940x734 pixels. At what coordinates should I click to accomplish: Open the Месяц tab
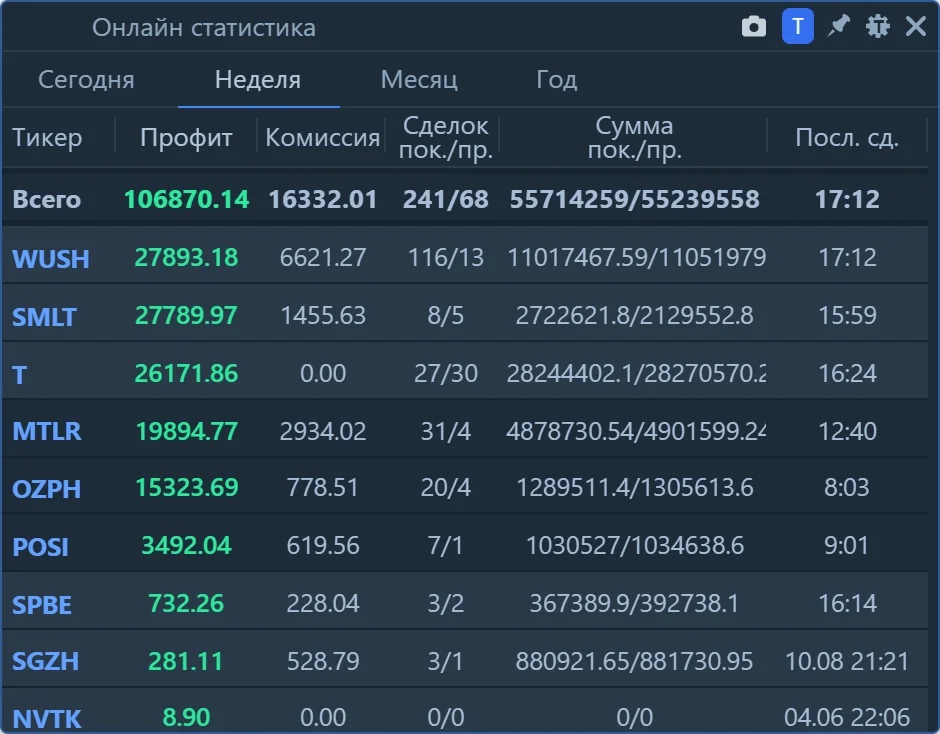[419, 80]
